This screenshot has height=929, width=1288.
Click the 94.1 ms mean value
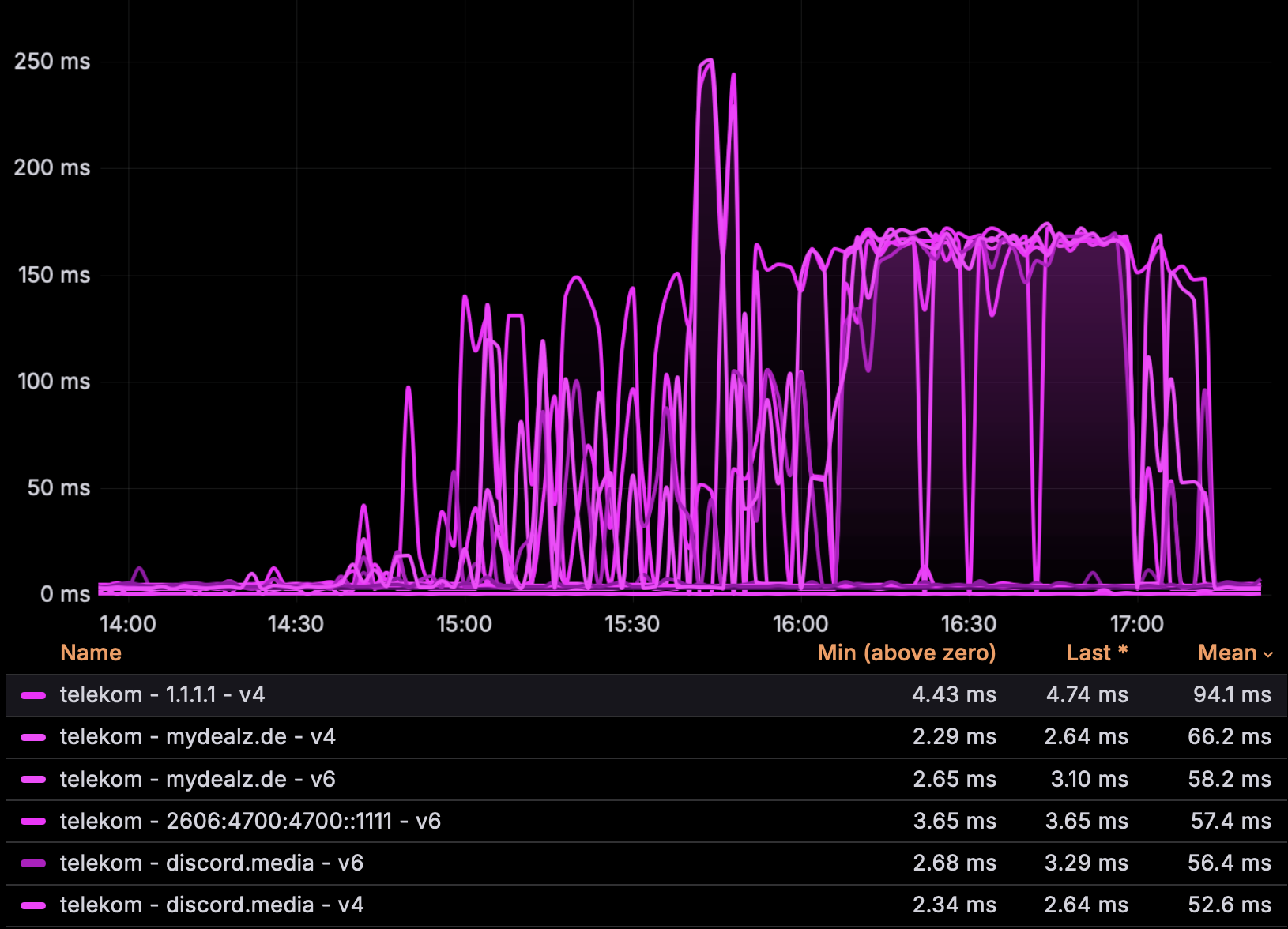point(1232,695)
